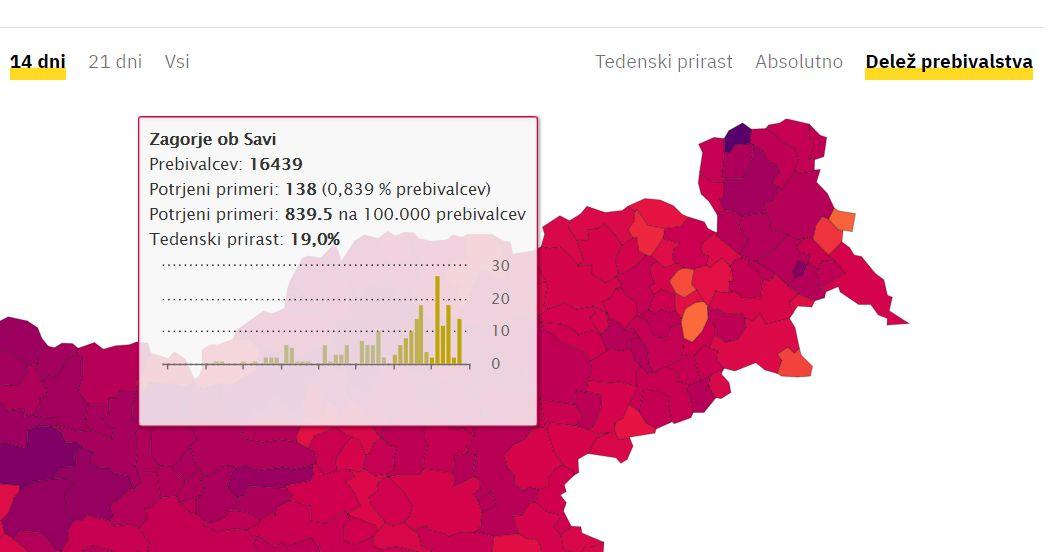This screenshot has height=552, width=1054.
Task: Click the dark purple municipality at the map's top
Action: click(x=737, y=136)
